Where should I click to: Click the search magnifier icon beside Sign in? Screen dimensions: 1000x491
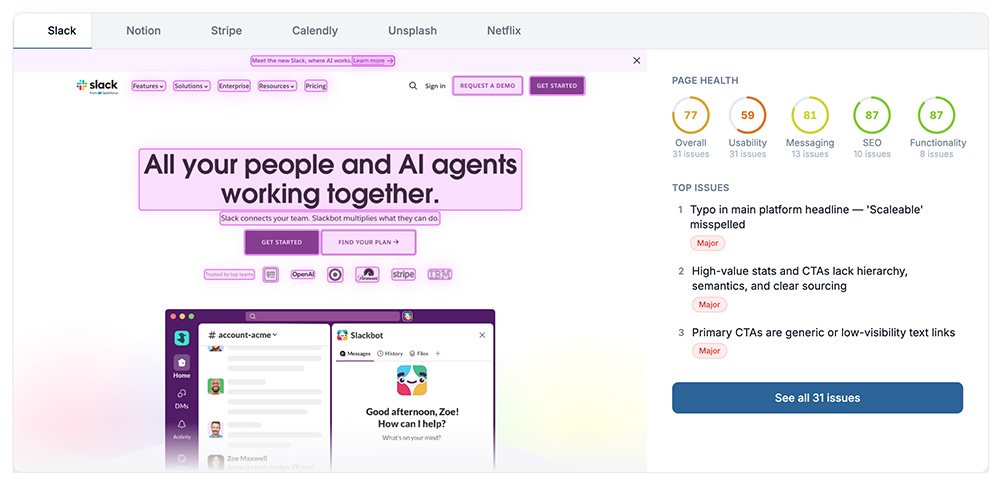point(413,85)
